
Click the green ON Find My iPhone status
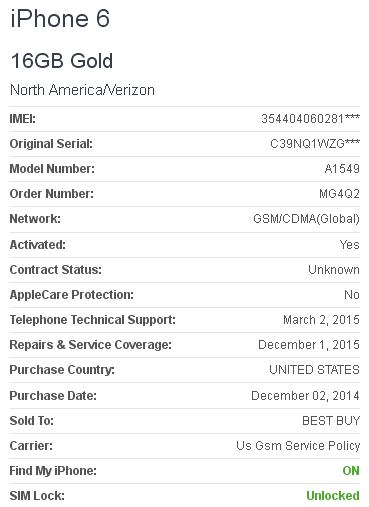[351, 471]
